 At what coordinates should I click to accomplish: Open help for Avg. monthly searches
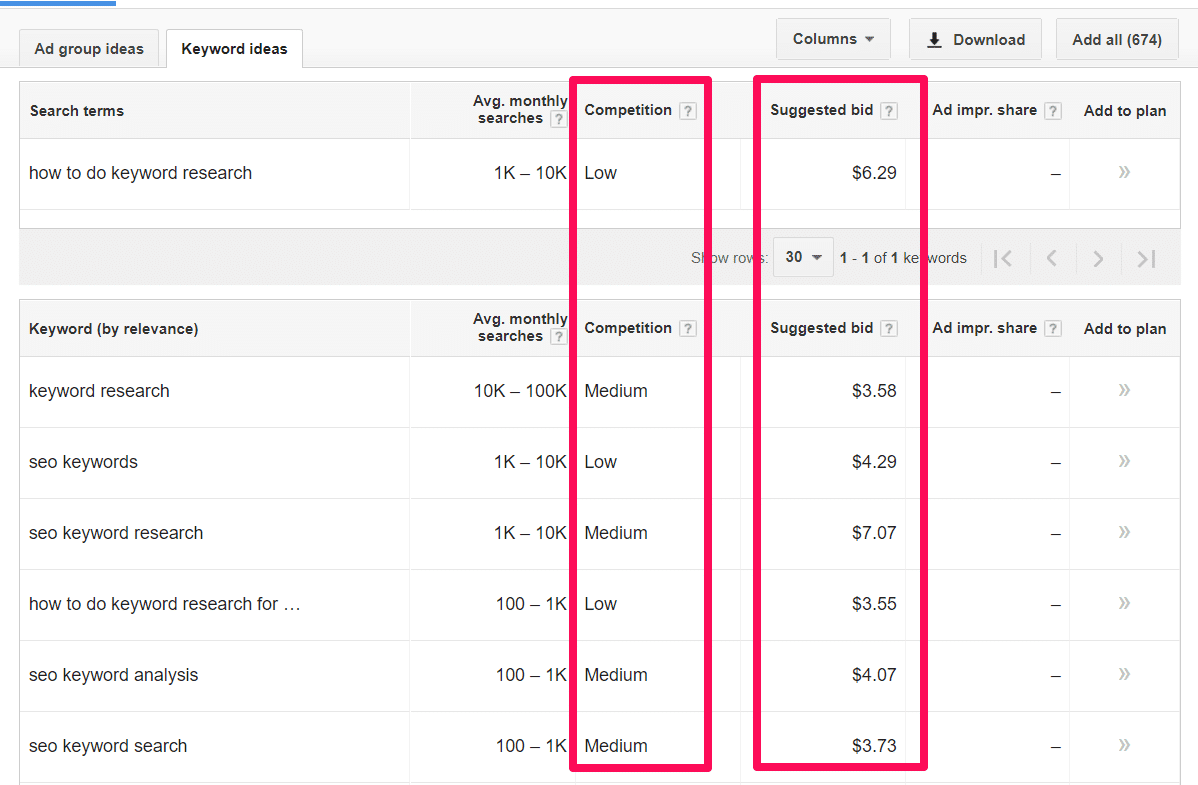tap(558, 118)
